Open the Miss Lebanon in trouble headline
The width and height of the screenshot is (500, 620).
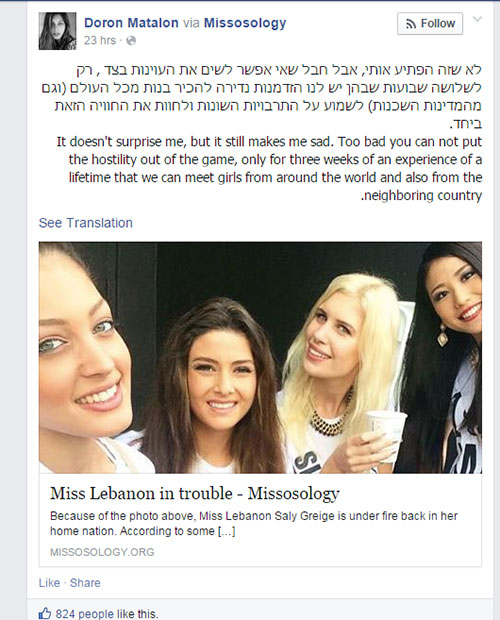[x=194, y=493]
